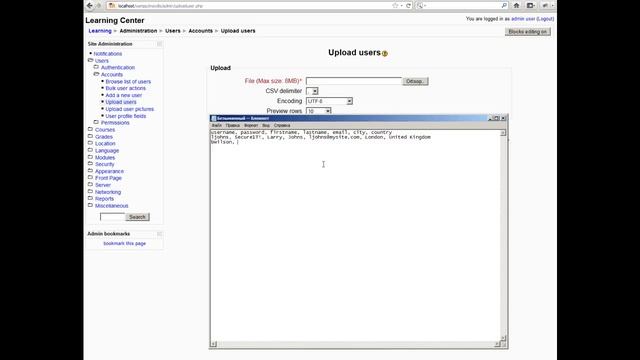Click the Grades folder icon
The image size is (640, 360).
tap(91, 136)
